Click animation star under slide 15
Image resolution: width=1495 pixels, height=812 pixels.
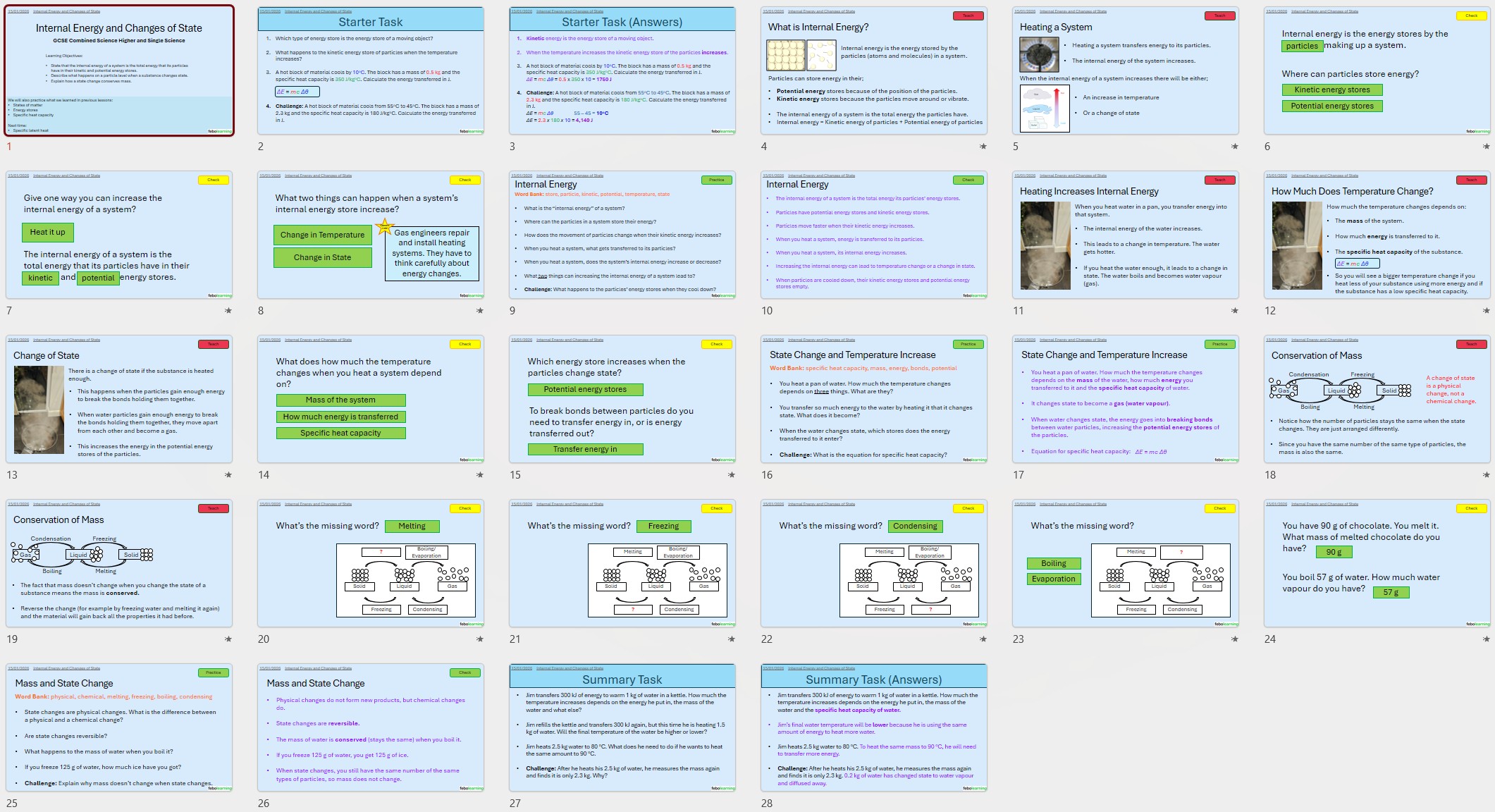tap(731, 475)
